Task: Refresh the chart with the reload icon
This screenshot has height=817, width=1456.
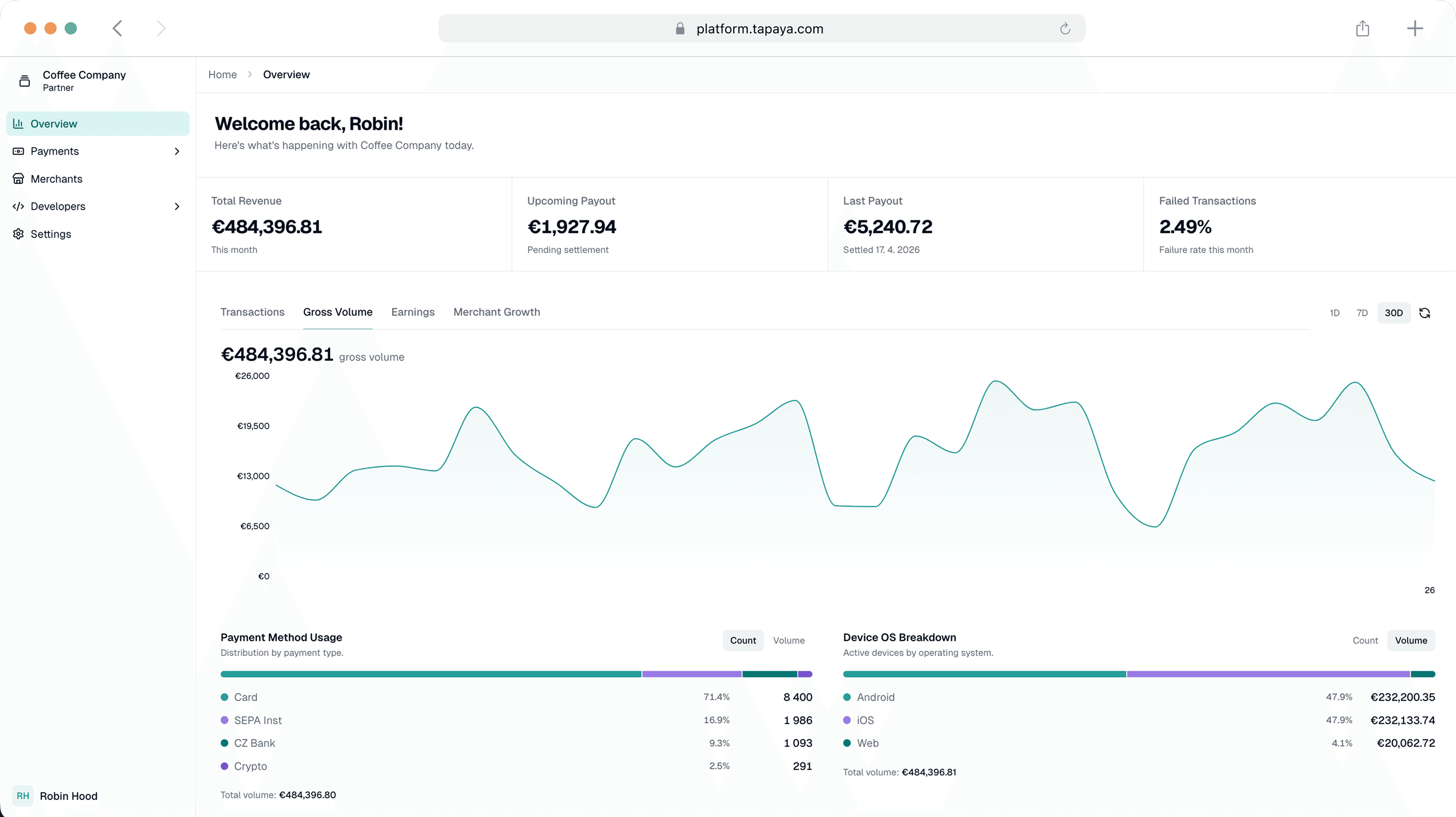Action: [x=1425, y=313]
